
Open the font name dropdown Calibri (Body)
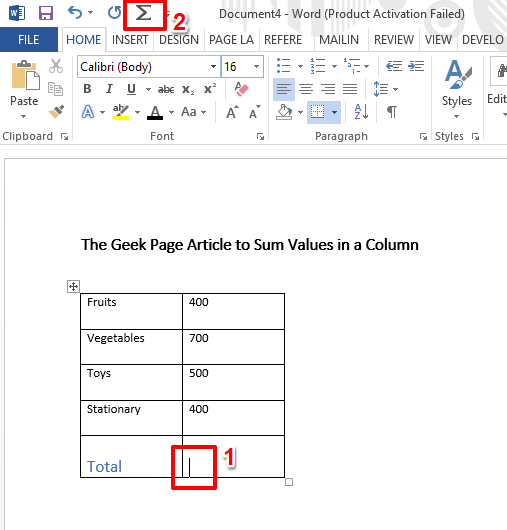[x=213, y=67]
